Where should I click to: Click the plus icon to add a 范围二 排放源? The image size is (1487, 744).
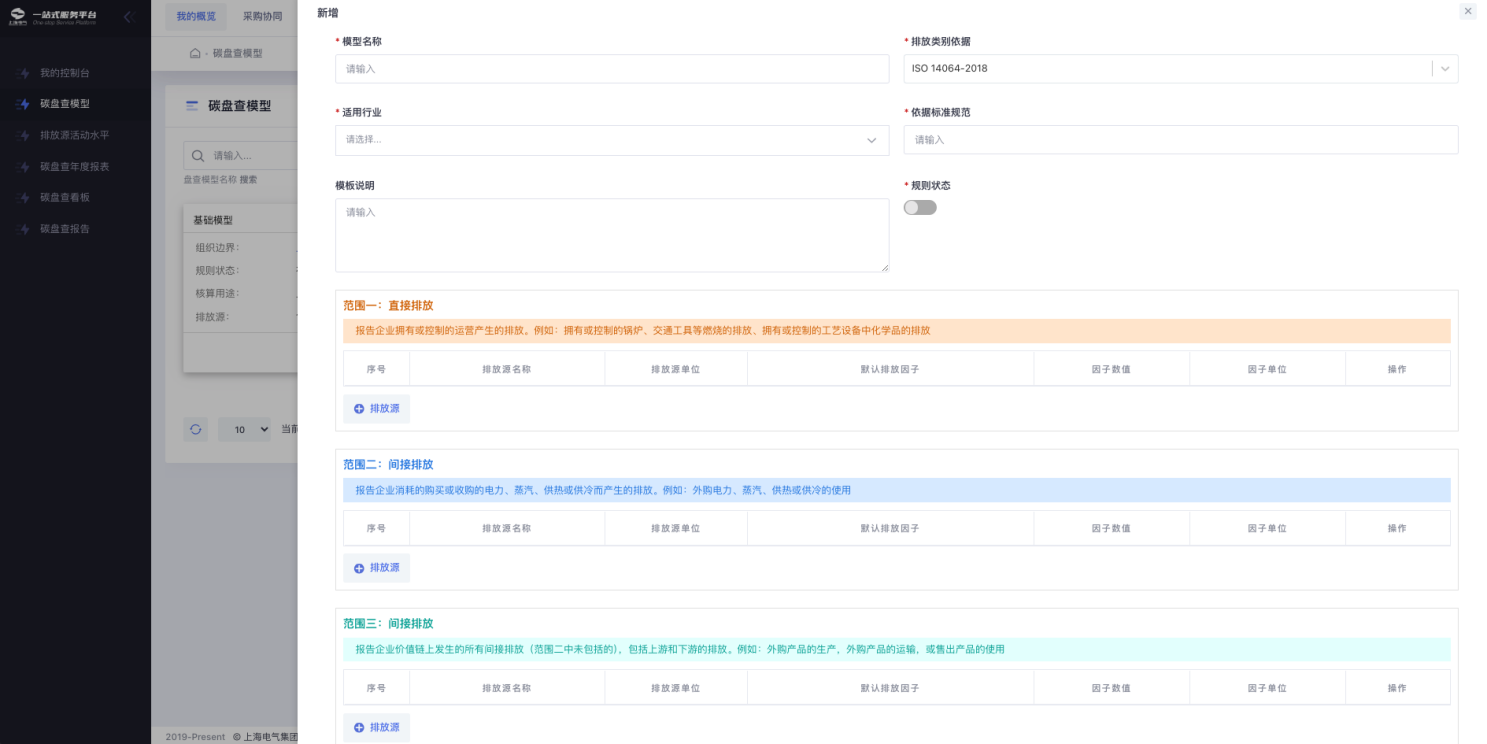pos(359,568)
